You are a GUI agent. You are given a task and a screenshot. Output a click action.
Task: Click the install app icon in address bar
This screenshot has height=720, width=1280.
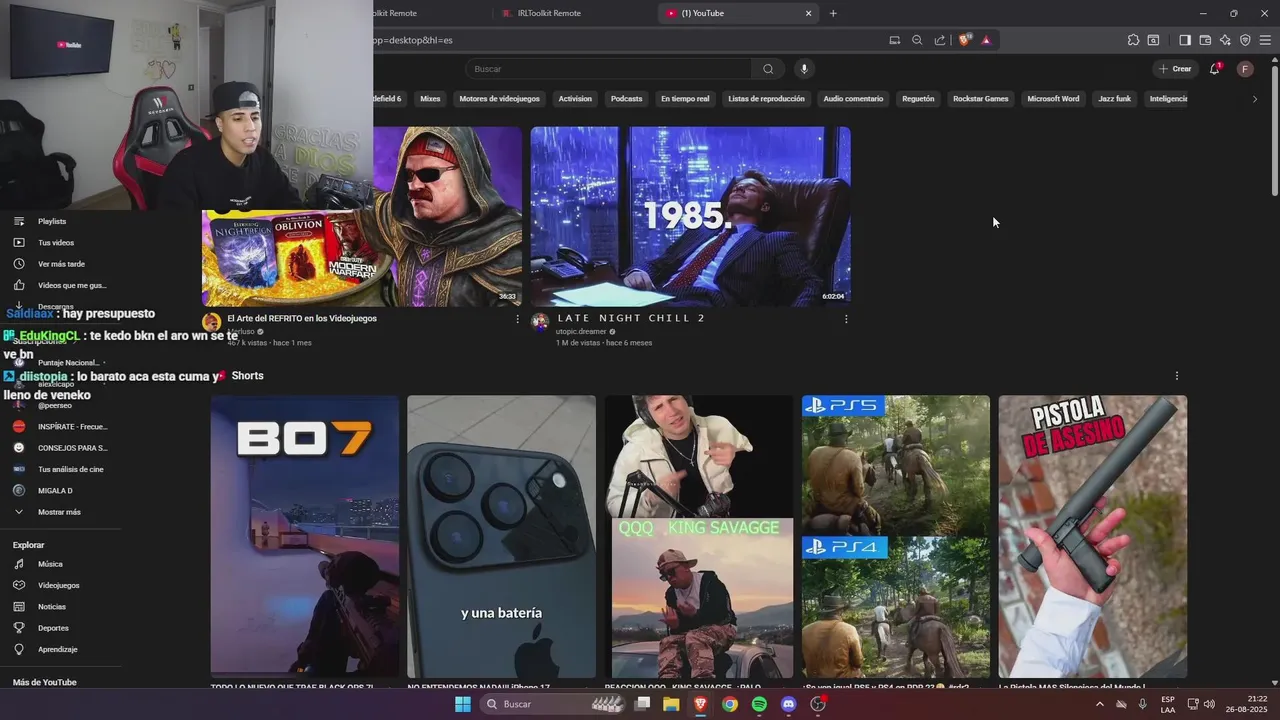point(895,40)
